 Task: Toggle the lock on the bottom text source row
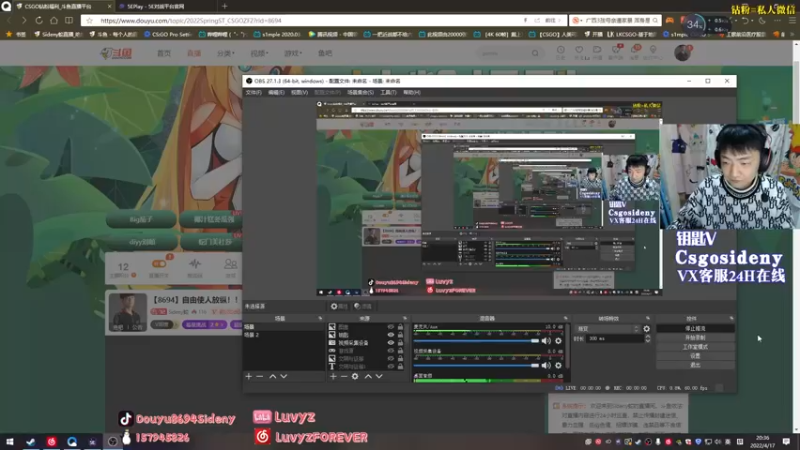(x=401, y=366)
